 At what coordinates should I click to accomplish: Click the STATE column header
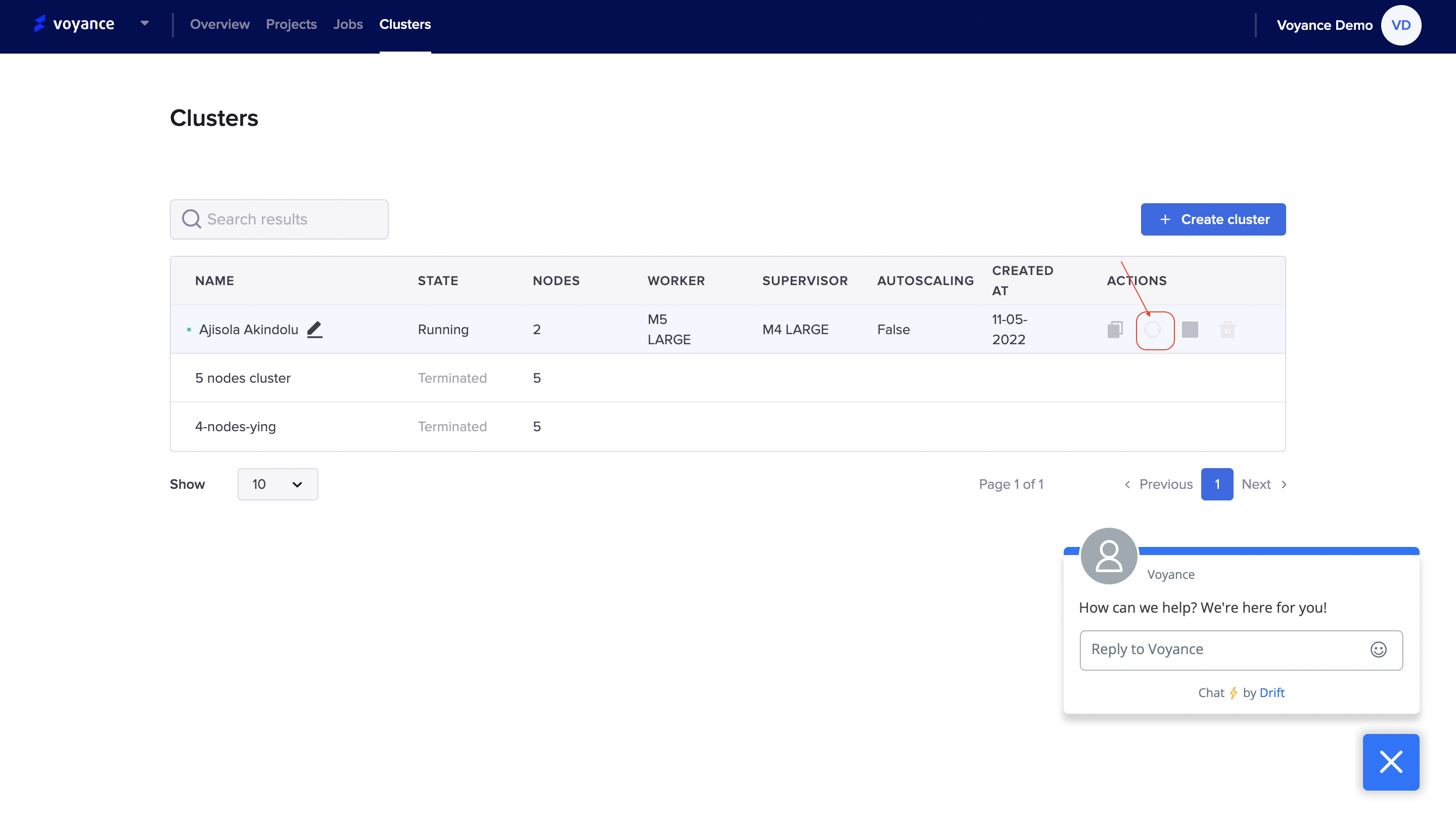coord(438,281)
